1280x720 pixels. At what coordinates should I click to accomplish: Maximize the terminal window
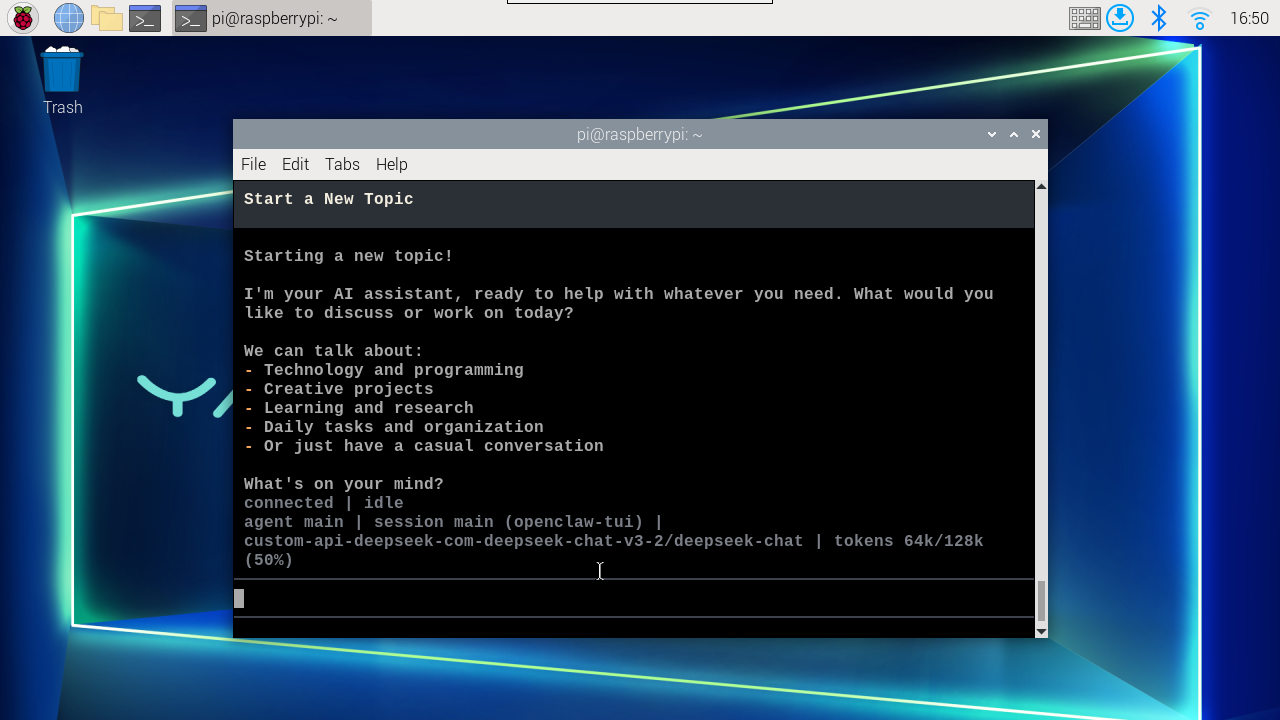click(1014, 134)
